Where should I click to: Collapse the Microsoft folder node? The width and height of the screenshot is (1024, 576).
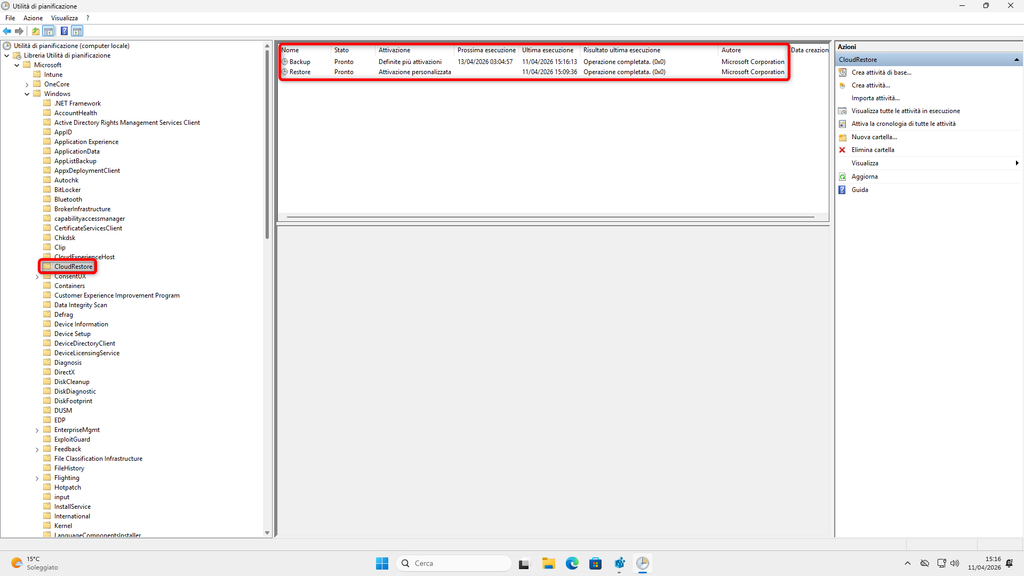point(17,65)
